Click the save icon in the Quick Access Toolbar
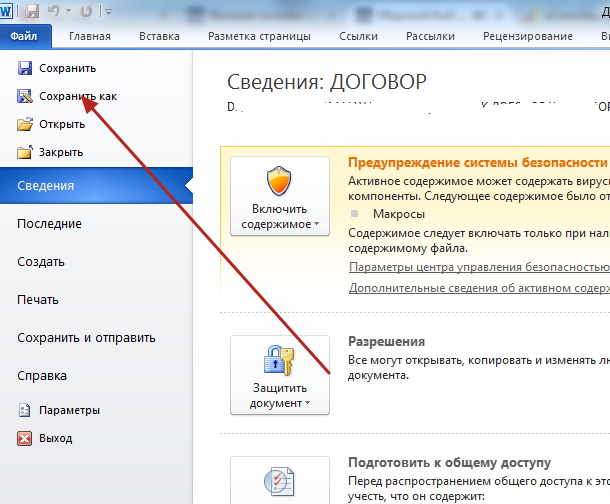 (33, 11)
